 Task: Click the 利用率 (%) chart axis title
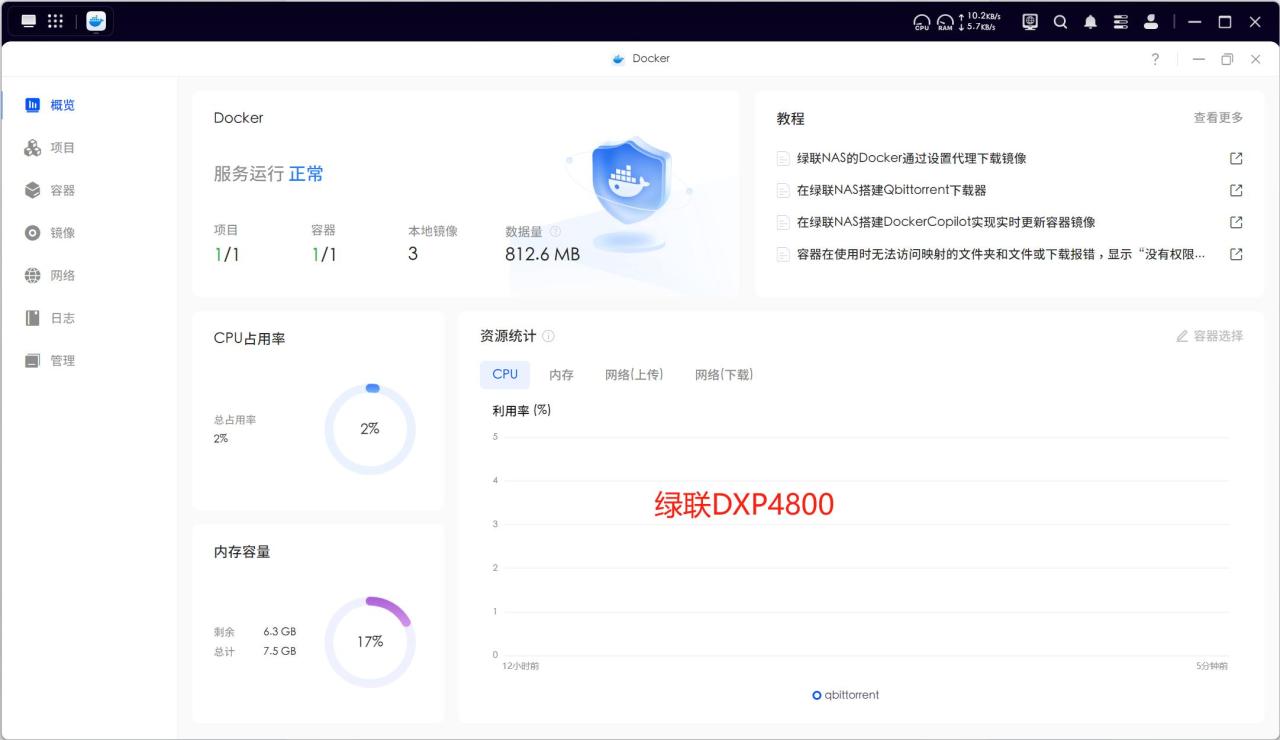(x=522, y=410)
